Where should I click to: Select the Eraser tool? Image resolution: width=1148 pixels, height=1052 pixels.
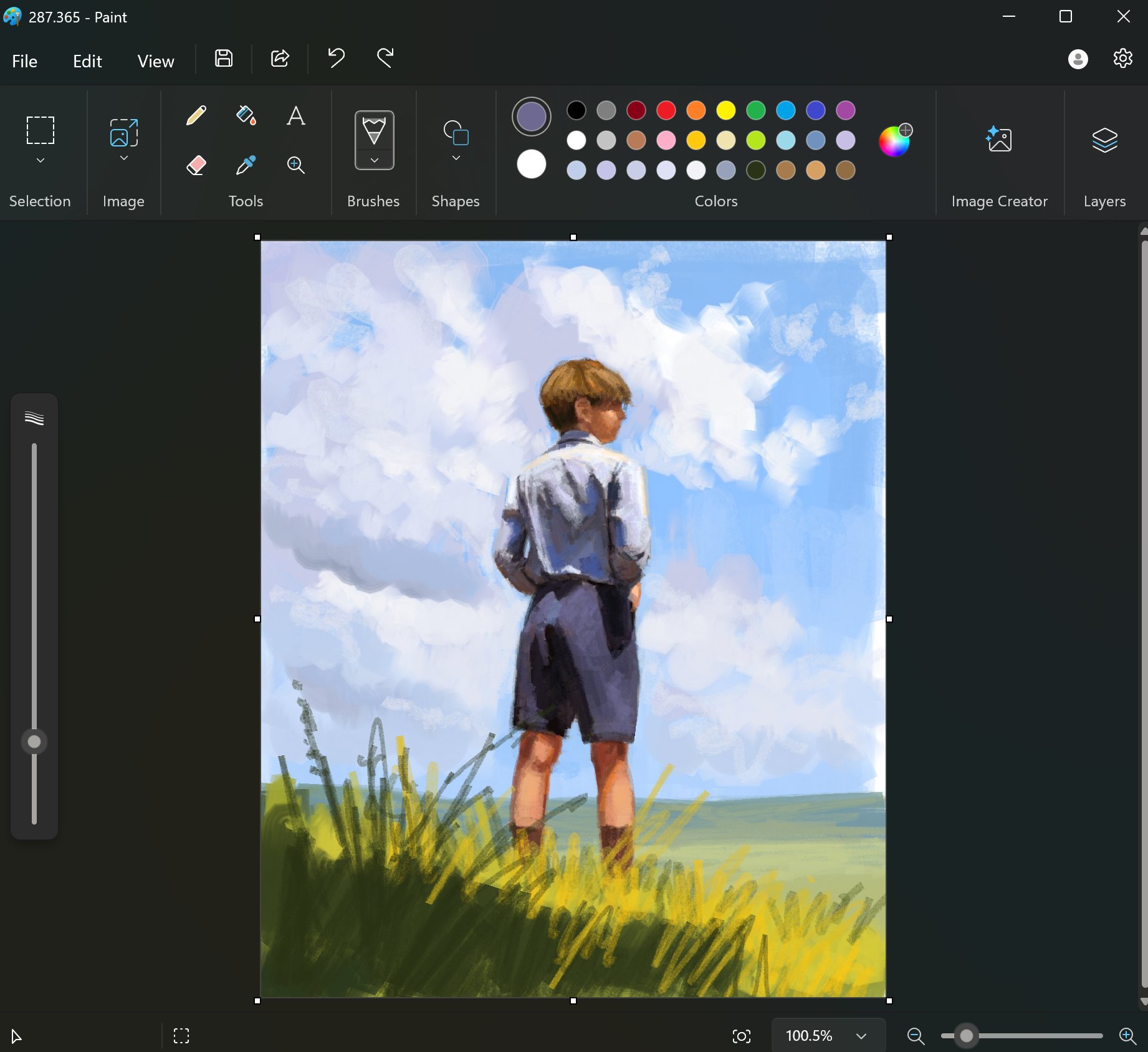pos(196,165)
